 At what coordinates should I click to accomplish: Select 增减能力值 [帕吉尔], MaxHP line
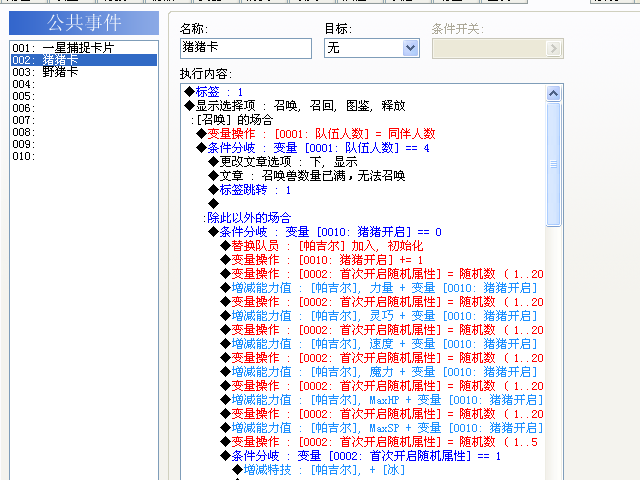[x=382, y=400]
